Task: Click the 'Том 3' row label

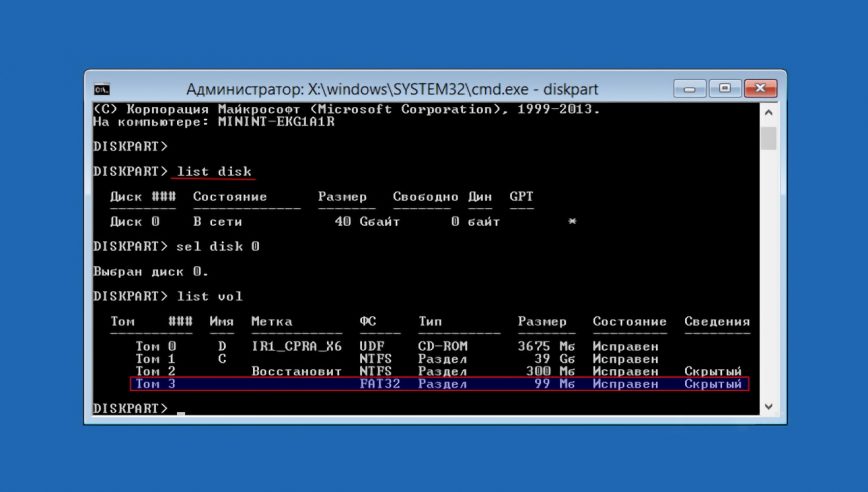Action: pyautogui.click(x=156, y=384)
